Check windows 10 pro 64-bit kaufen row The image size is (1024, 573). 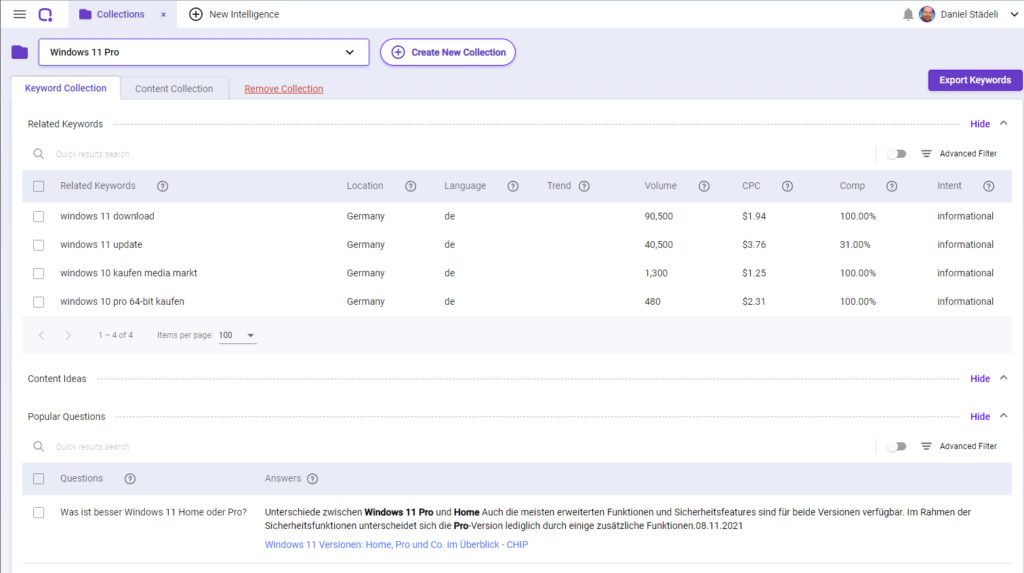39,302
